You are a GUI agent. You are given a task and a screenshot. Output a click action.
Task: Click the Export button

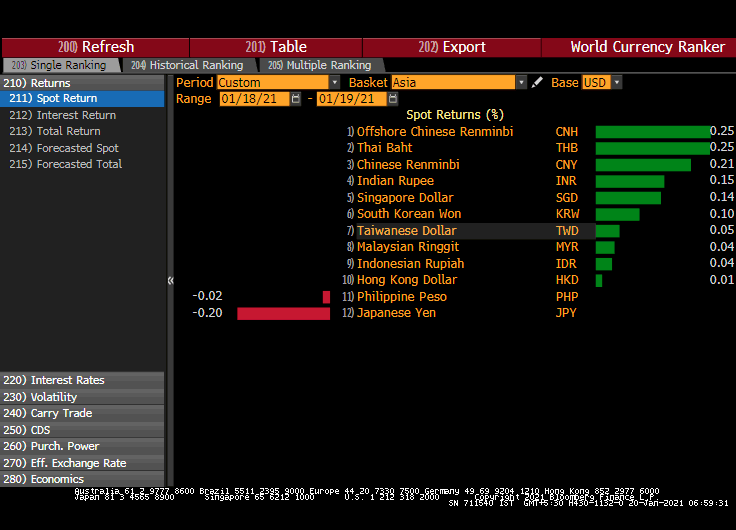coord(452,47)
